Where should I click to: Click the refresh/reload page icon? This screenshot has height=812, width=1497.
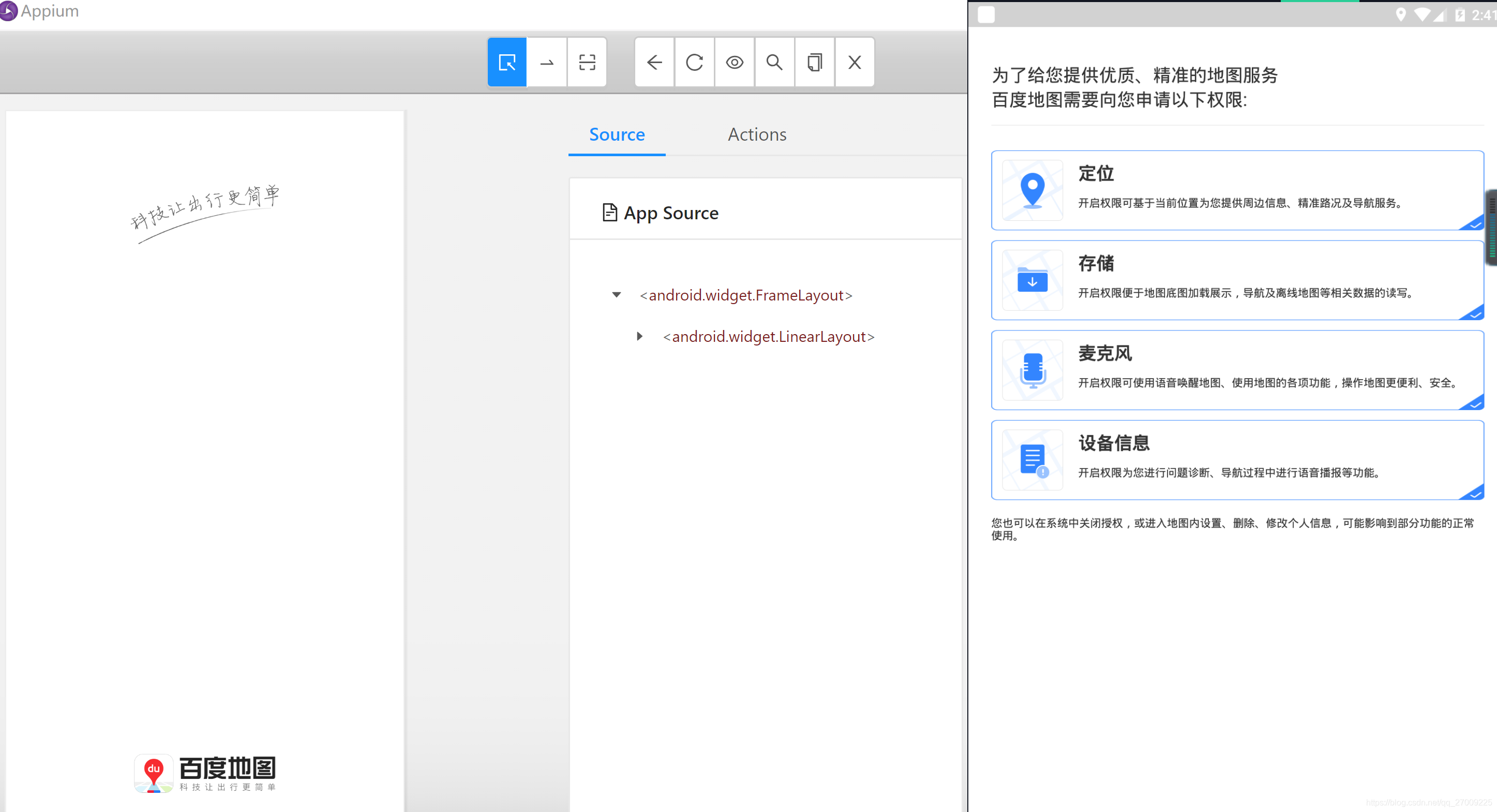coord(695,62)
